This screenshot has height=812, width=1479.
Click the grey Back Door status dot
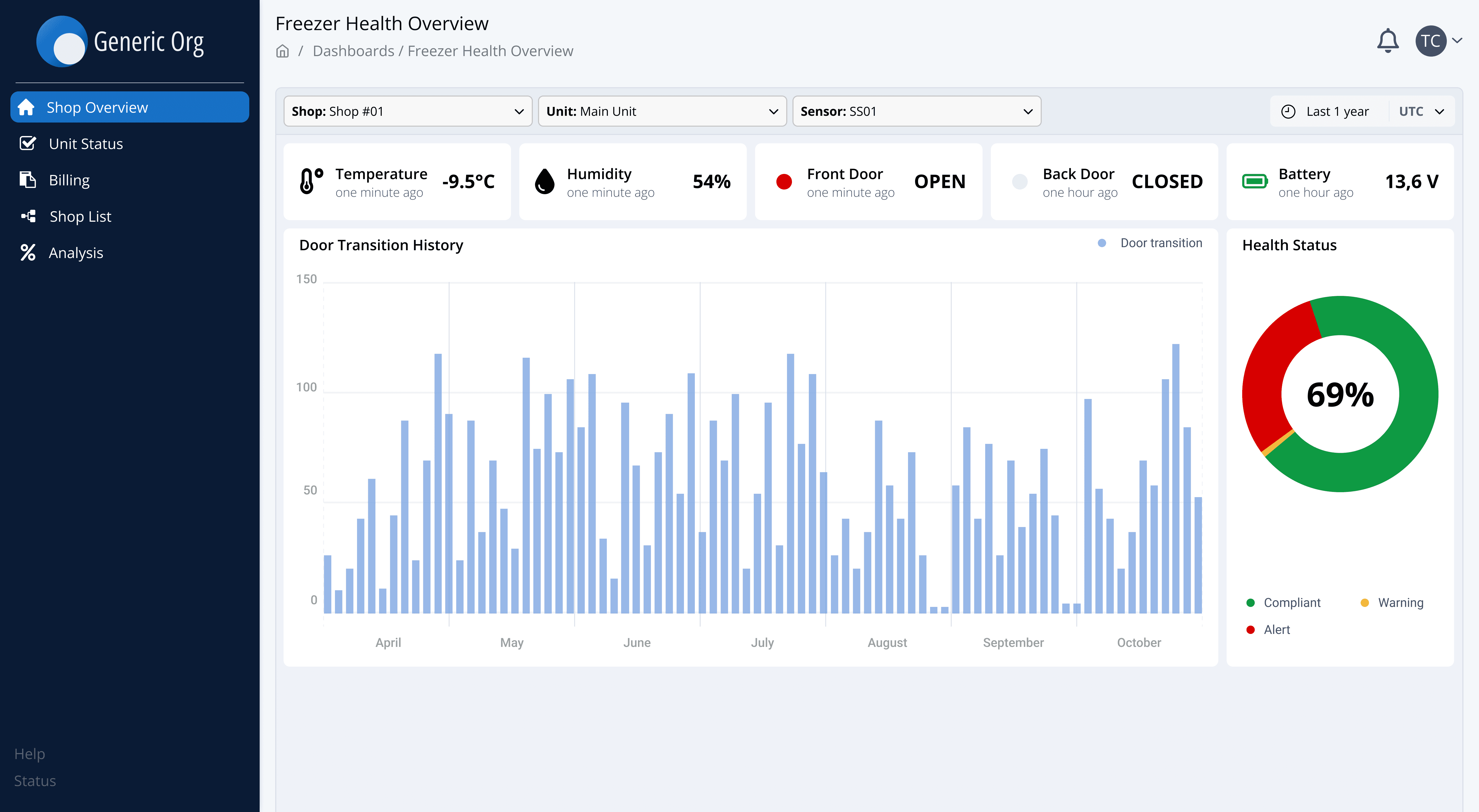[1020, 181]
